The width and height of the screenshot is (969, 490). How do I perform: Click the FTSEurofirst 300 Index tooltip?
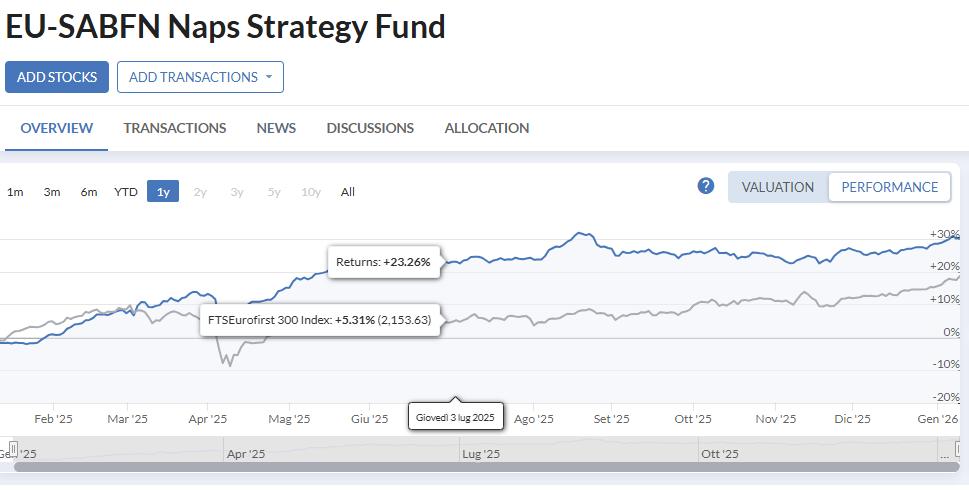(321, 320)
